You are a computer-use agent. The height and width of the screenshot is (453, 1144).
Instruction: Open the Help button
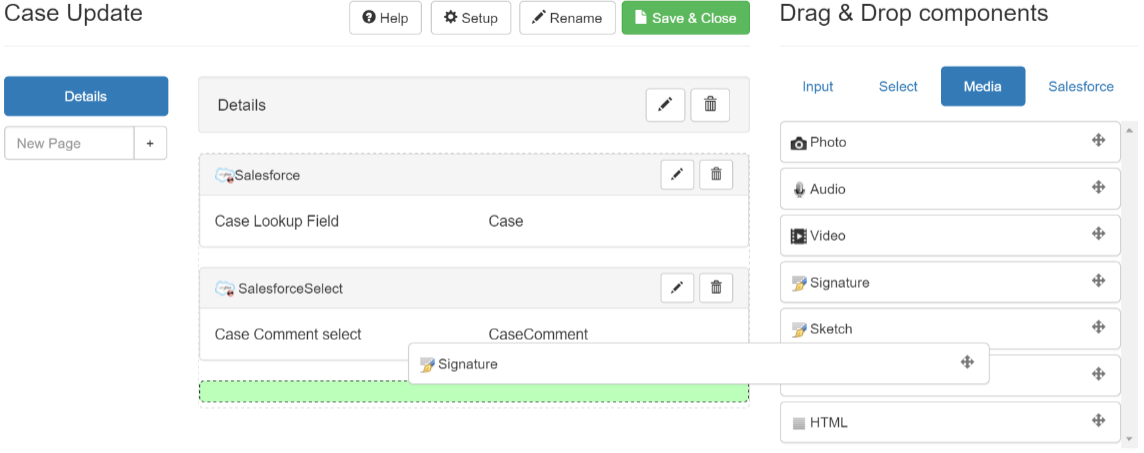coord(385,18)
